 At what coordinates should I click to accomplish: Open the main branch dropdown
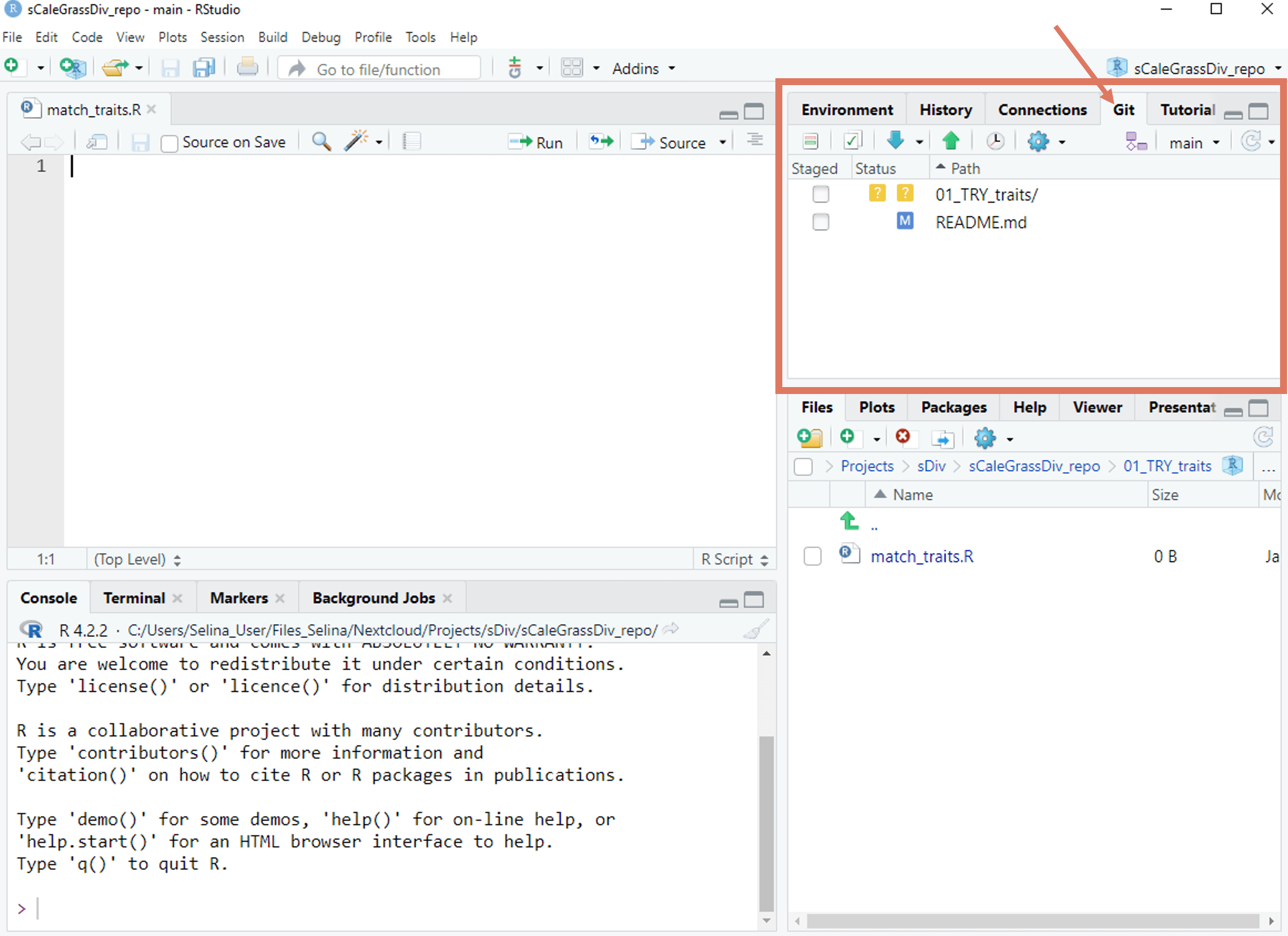(x=1193, y=142)
